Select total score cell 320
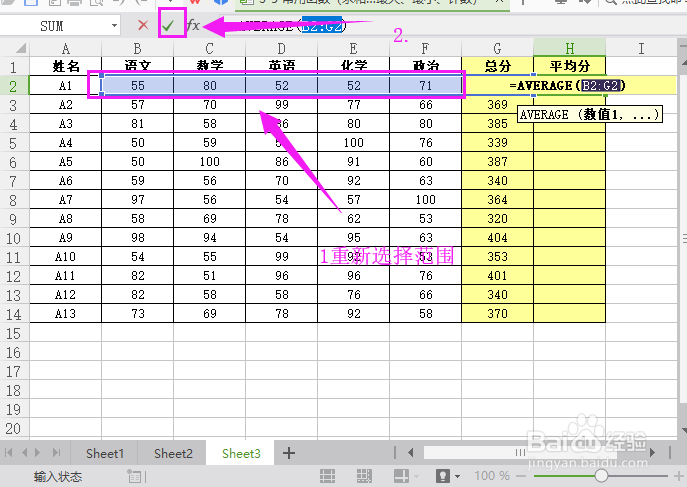 click(x=497, y=219)
